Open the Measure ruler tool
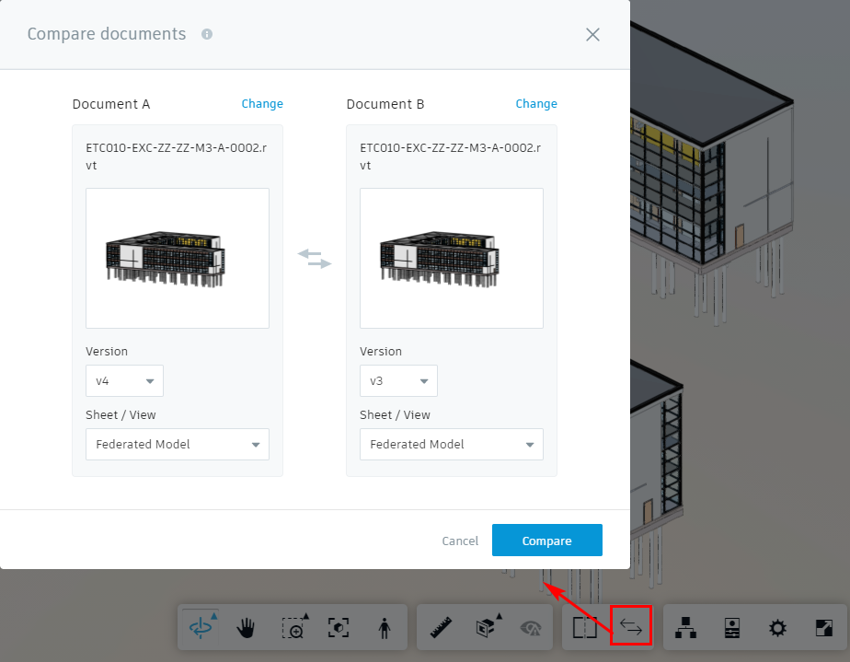The width and height of the screenshot is (850, 662). pos(441,628)
